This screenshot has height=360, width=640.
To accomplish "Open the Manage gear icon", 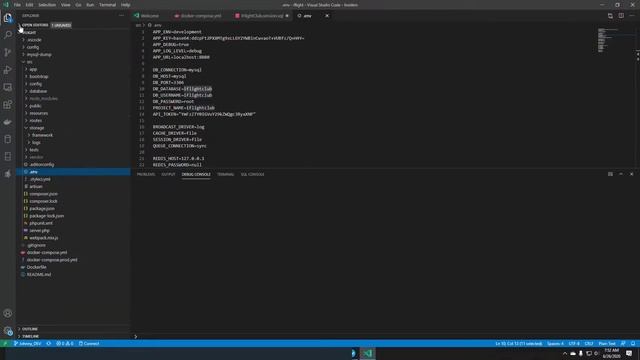I will click(8, 331).
